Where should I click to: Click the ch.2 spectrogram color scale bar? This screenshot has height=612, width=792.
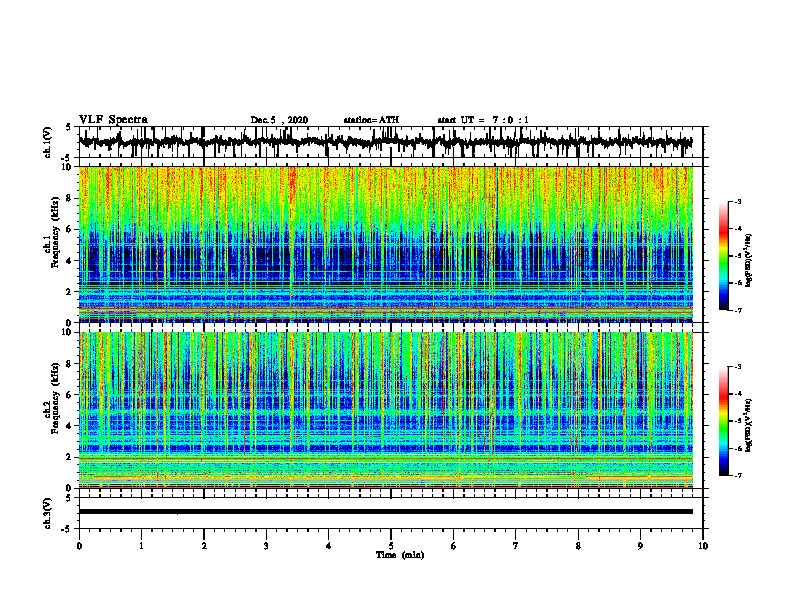click(x=723, y=421)
